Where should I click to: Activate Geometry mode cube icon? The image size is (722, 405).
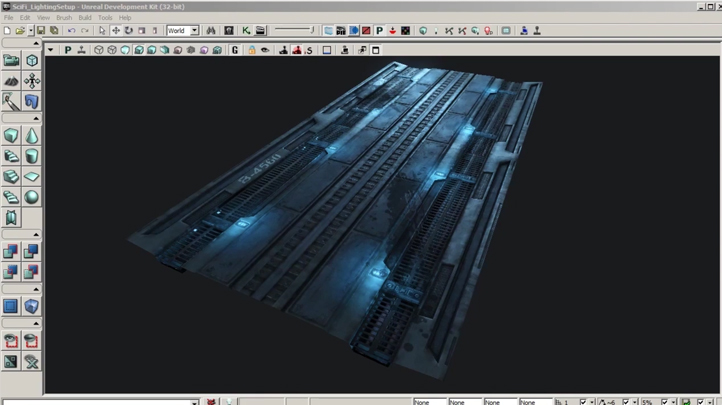32,60
